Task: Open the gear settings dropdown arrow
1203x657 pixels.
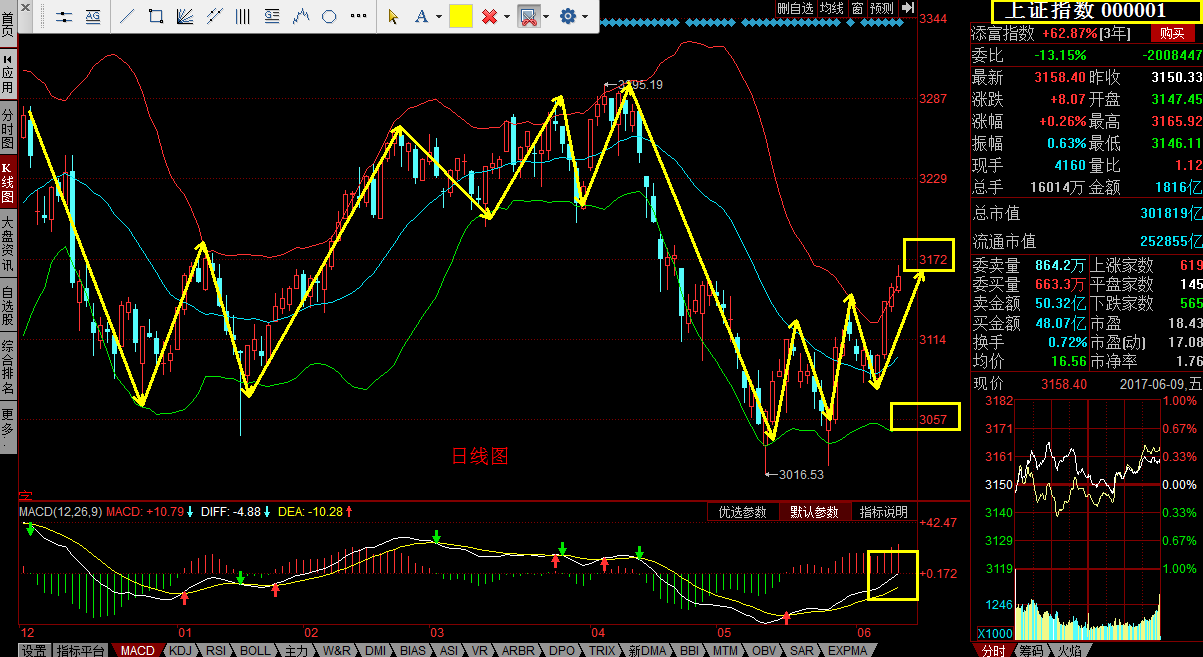Action: (586, 17)
